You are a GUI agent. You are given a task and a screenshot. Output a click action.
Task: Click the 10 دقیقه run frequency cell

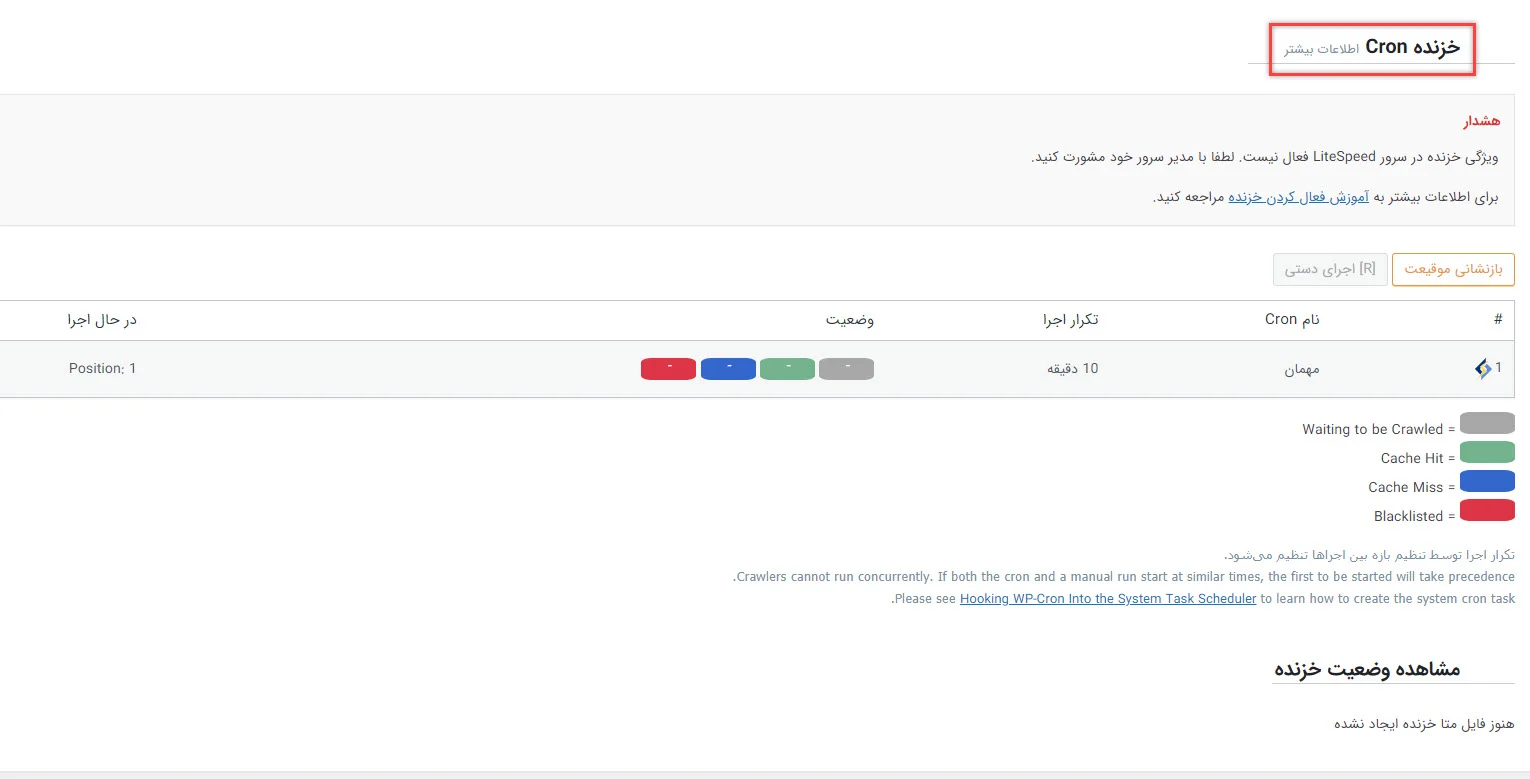tap(1072, 369)
